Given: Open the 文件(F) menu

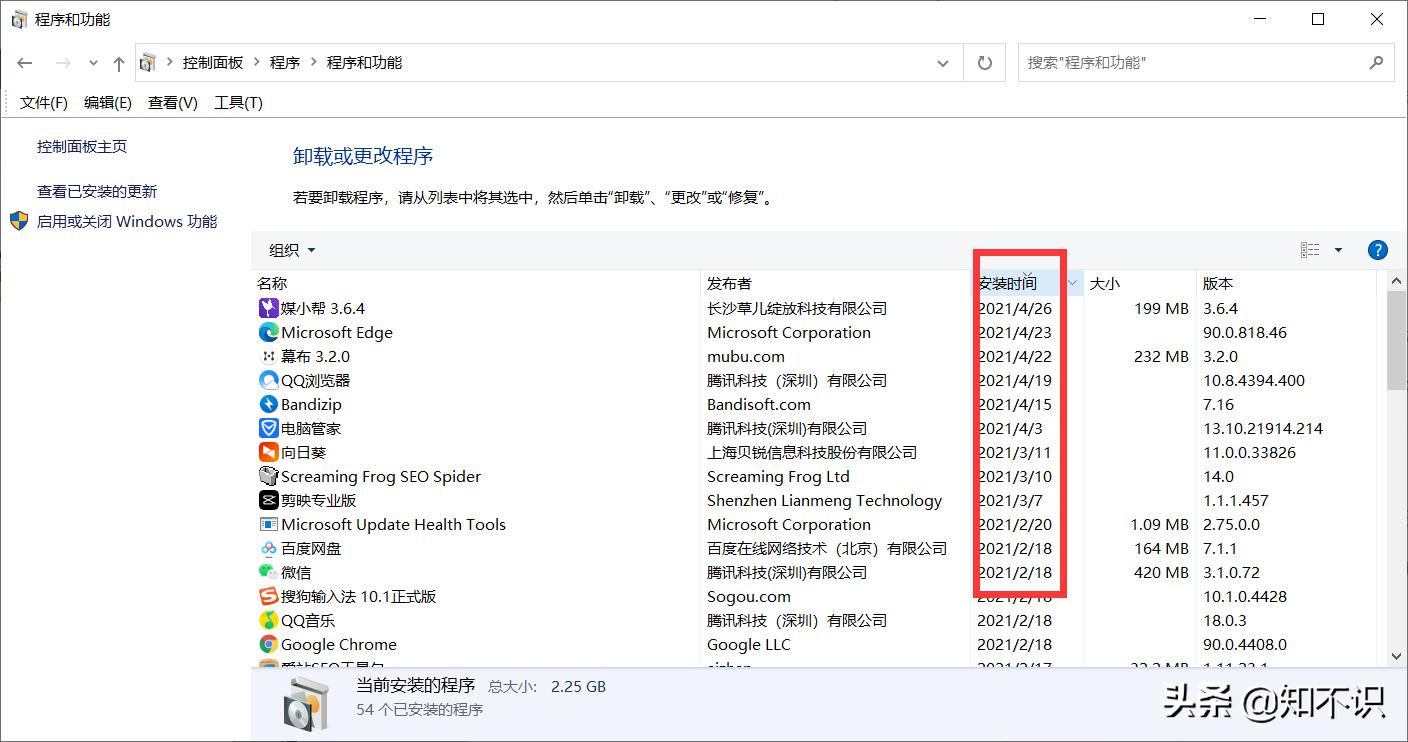Looking at the screenshot, I should coord(43,102).
